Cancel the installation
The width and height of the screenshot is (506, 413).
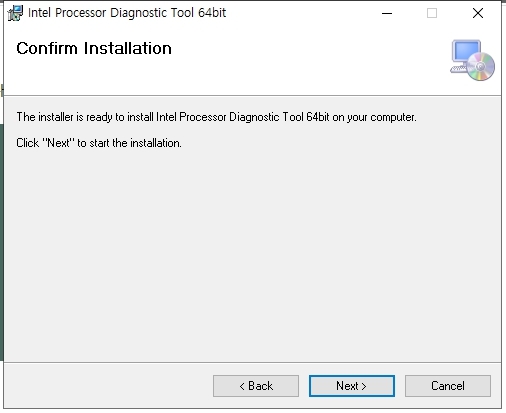[448, 386]
